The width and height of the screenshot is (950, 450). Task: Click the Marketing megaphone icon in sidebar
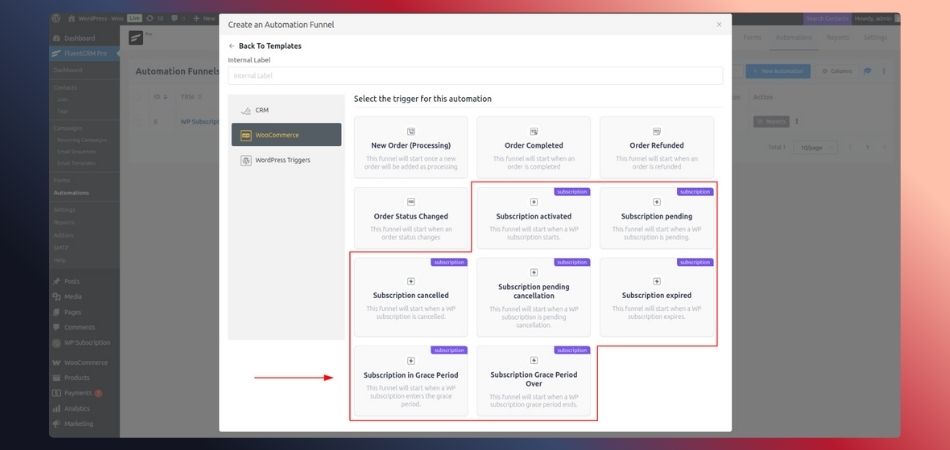tap(57, 424)
